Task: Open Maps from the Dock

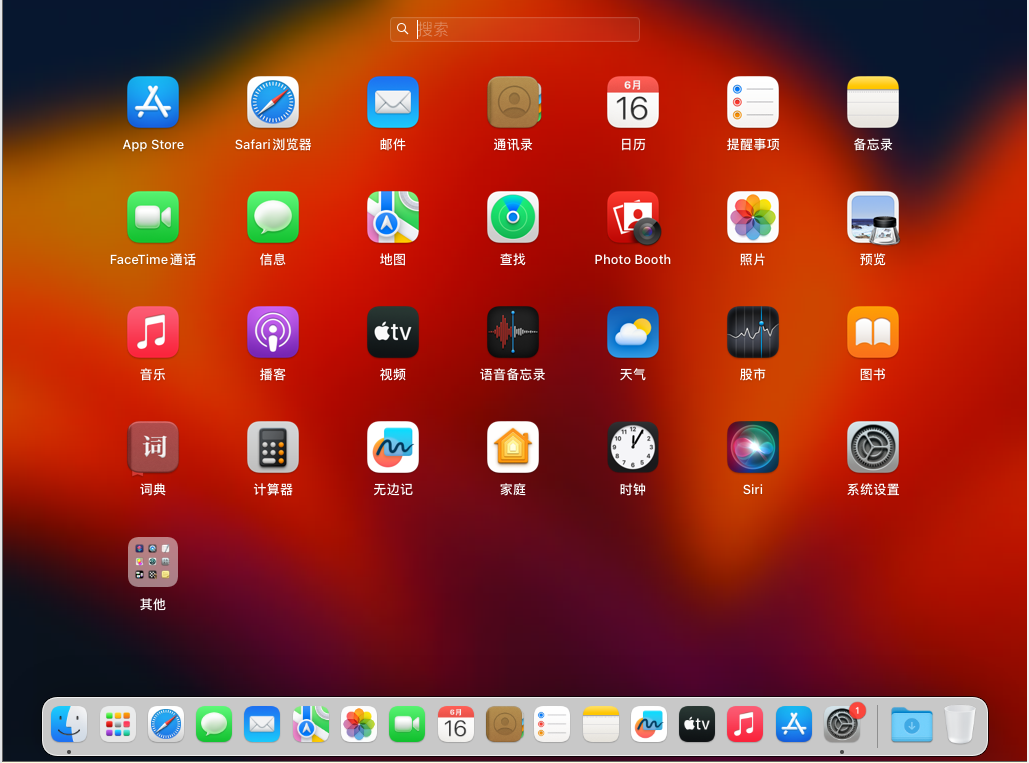Action: point(310,724)
